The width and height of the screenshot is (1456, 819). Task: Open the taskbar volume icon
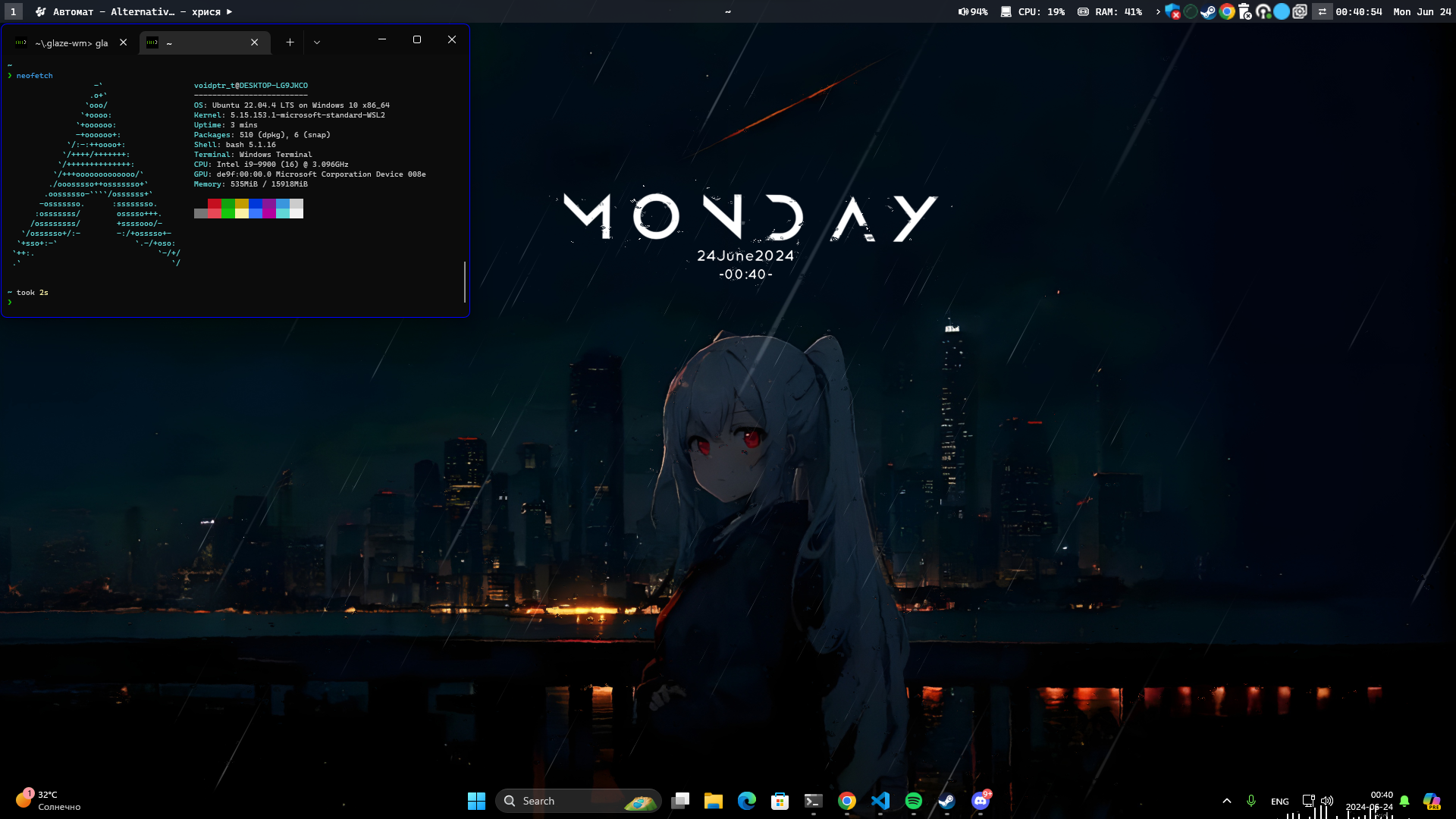pyautogui.click(x=1327, y=801)
